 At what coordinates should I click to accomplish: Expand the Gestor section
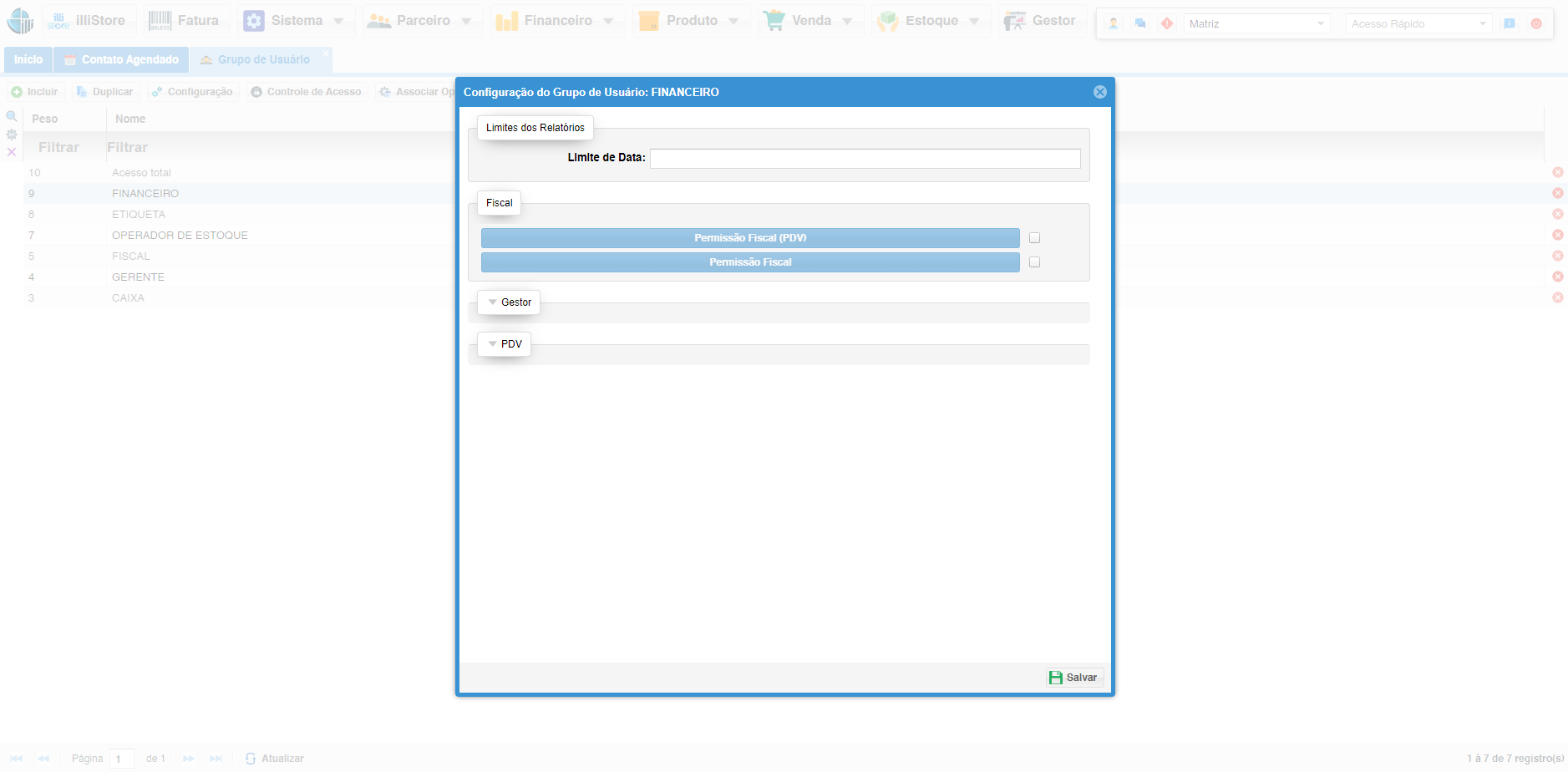[509, 302]
